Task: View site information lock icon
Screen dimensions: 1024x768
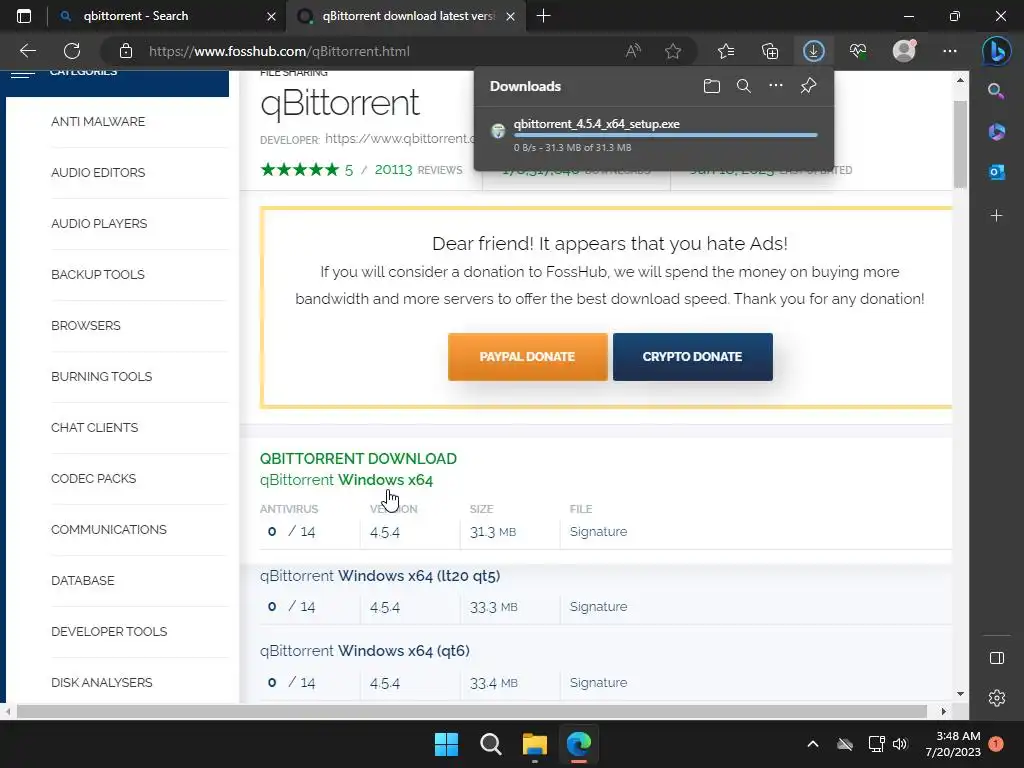Action: (126, 51)
